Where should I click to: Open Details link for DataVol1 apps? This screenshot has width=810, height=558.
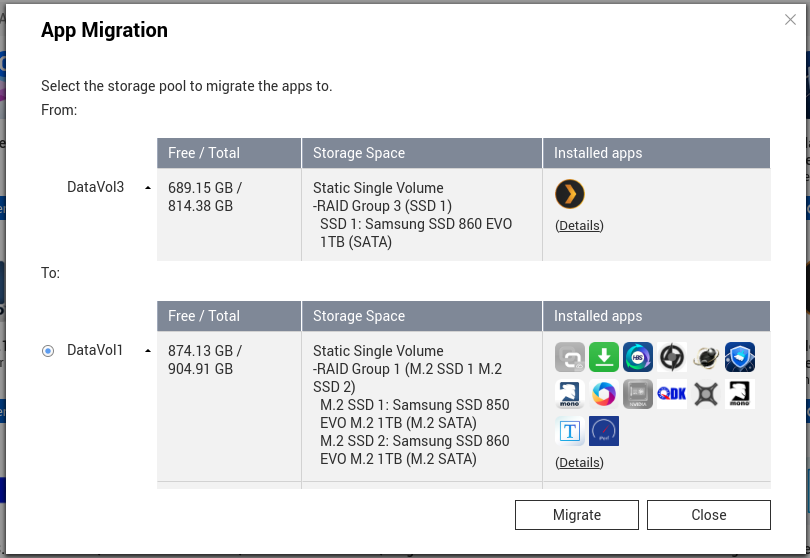[x=579, y=463]
